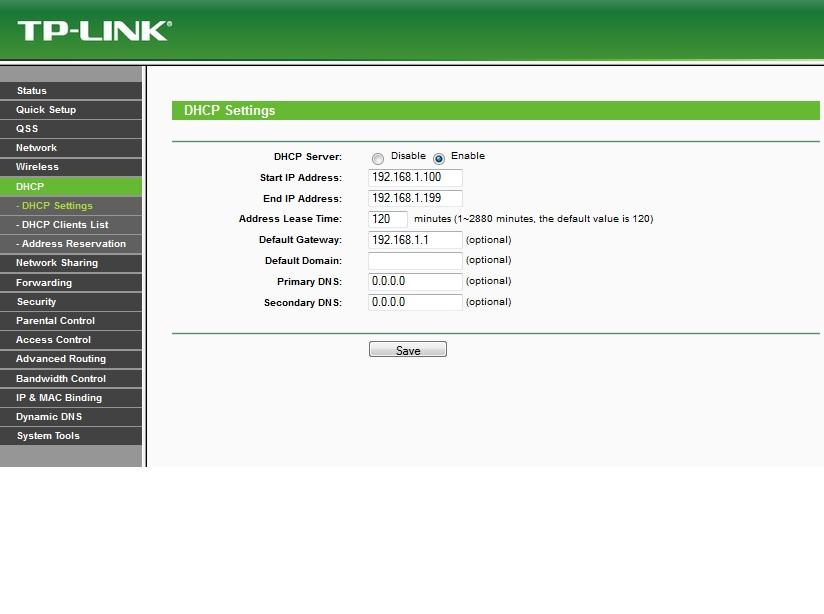Click the empty Default Domain field

click(415, 261)
